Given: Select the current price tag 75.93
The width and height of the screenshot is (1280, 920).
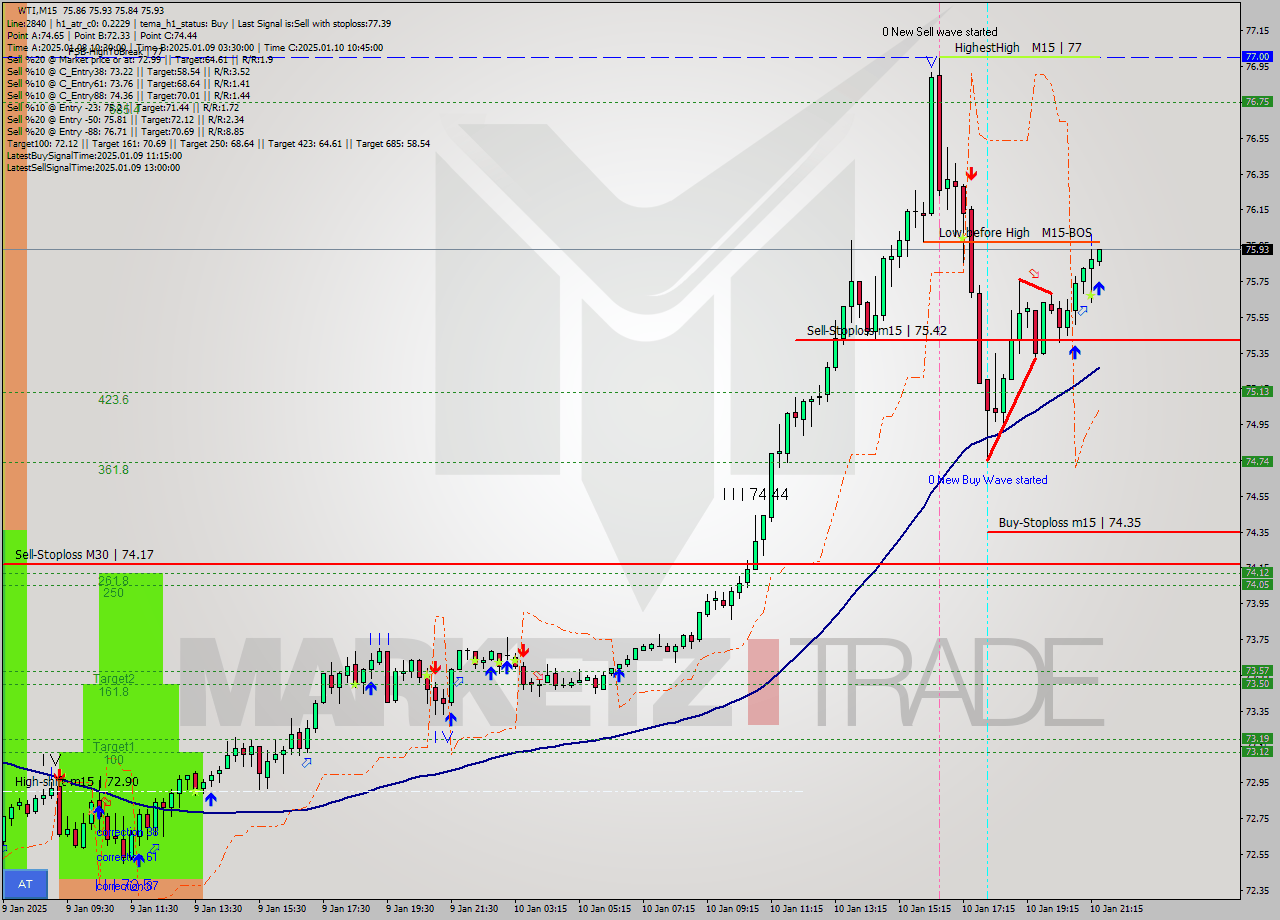Looking at the screenshot, I should [1256, 249].
